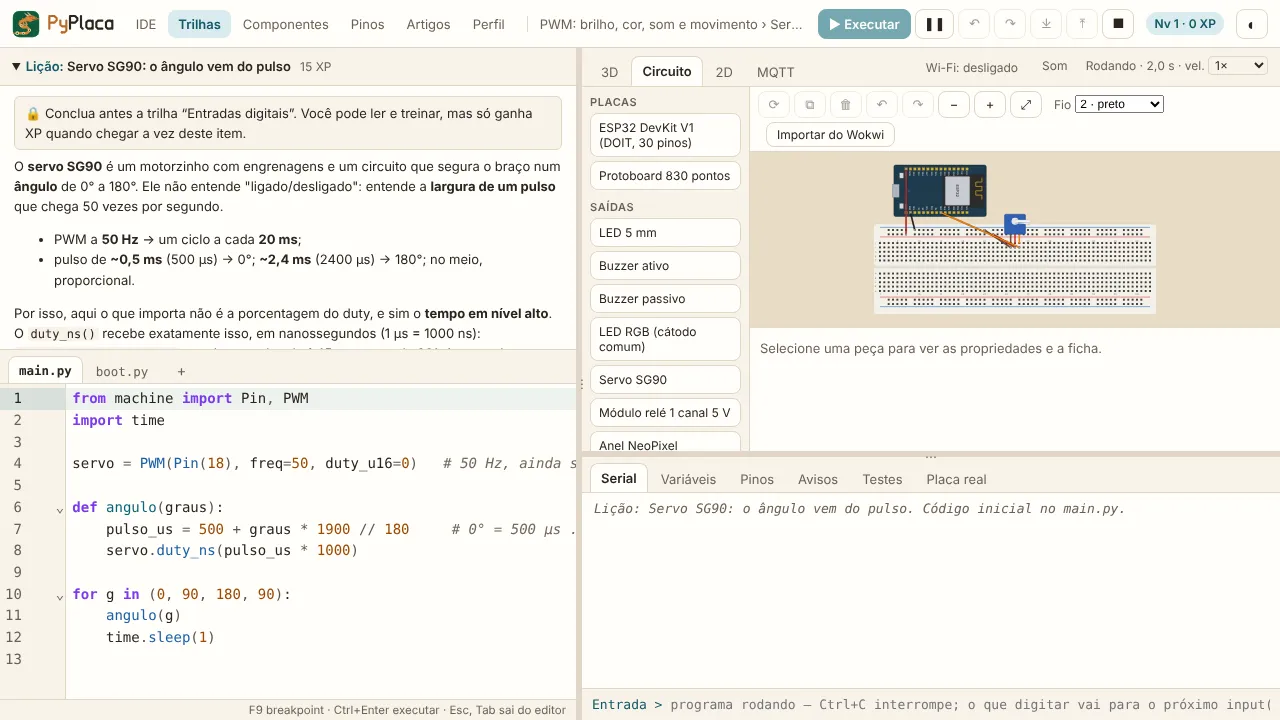Duplicate the selected circuit part

click(x=810, y=104)
